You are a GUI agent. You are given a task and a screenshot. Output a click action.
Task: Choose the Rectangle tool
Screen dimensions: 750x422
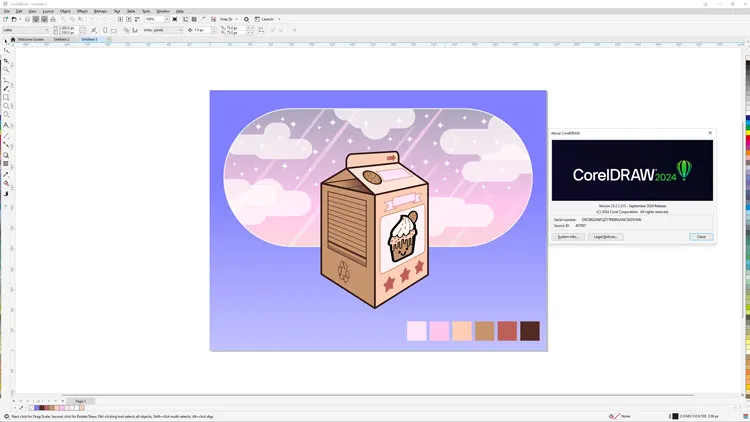[x=6, y=97]
